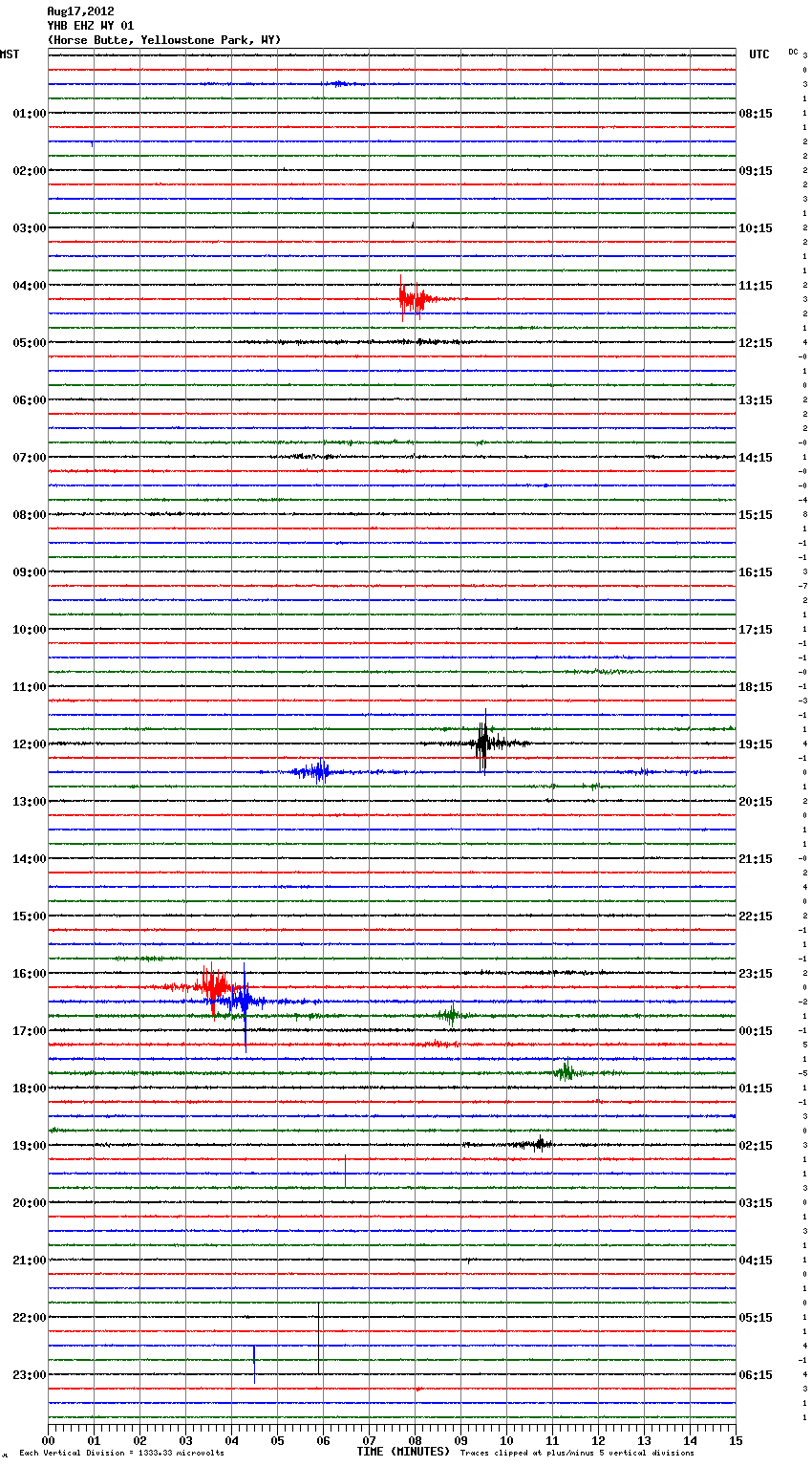This screenshot has height=1466, width=812.
Task: Select the 18:00 MST time label
Action: 30,1089
